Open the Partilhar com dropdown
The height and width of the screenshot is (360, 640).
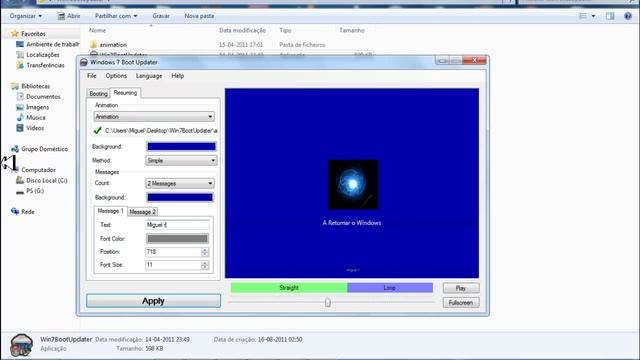click(x=116, y=16)
